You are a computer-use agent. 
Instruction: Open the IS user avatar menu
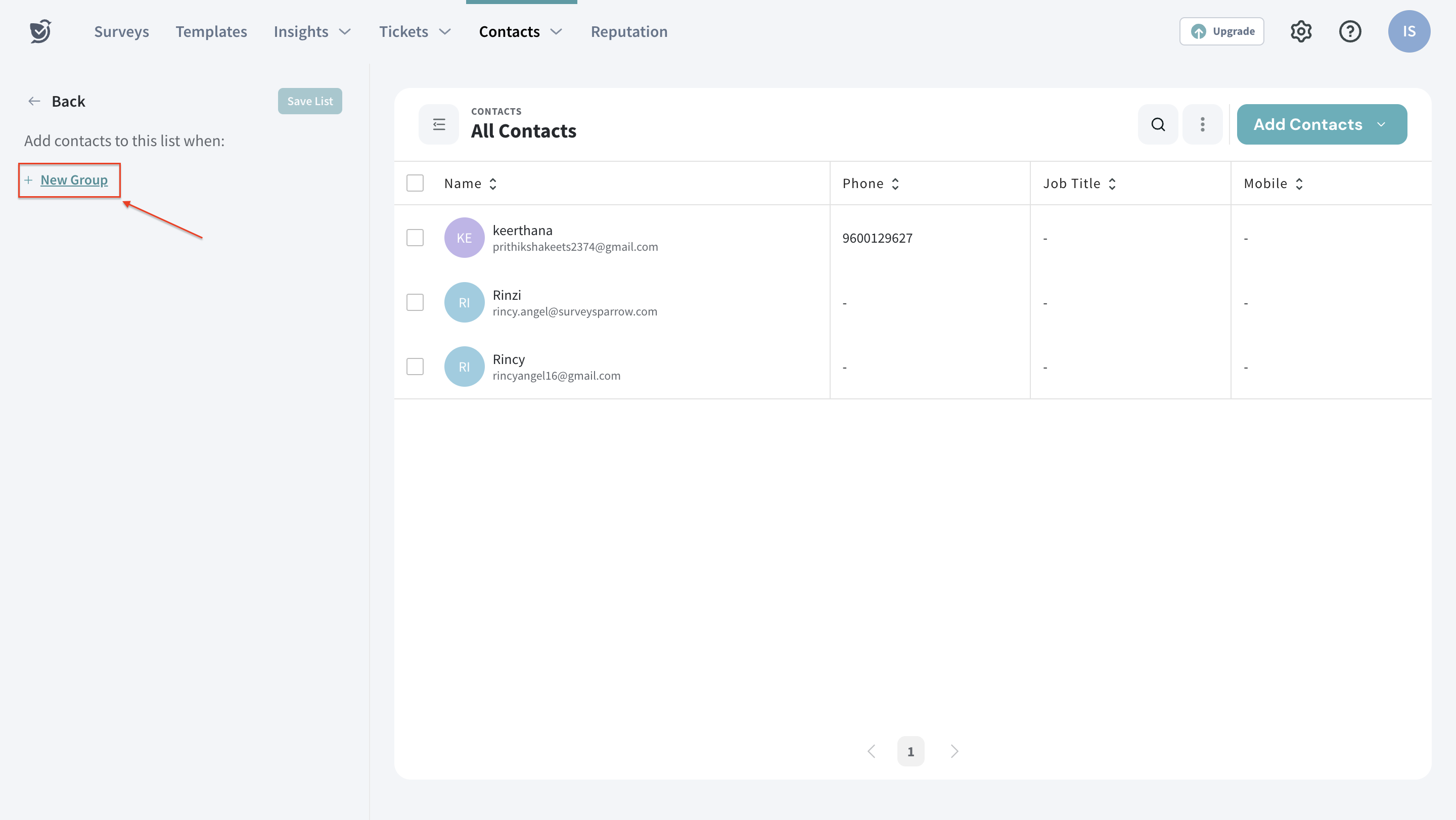pos(1408,31)
